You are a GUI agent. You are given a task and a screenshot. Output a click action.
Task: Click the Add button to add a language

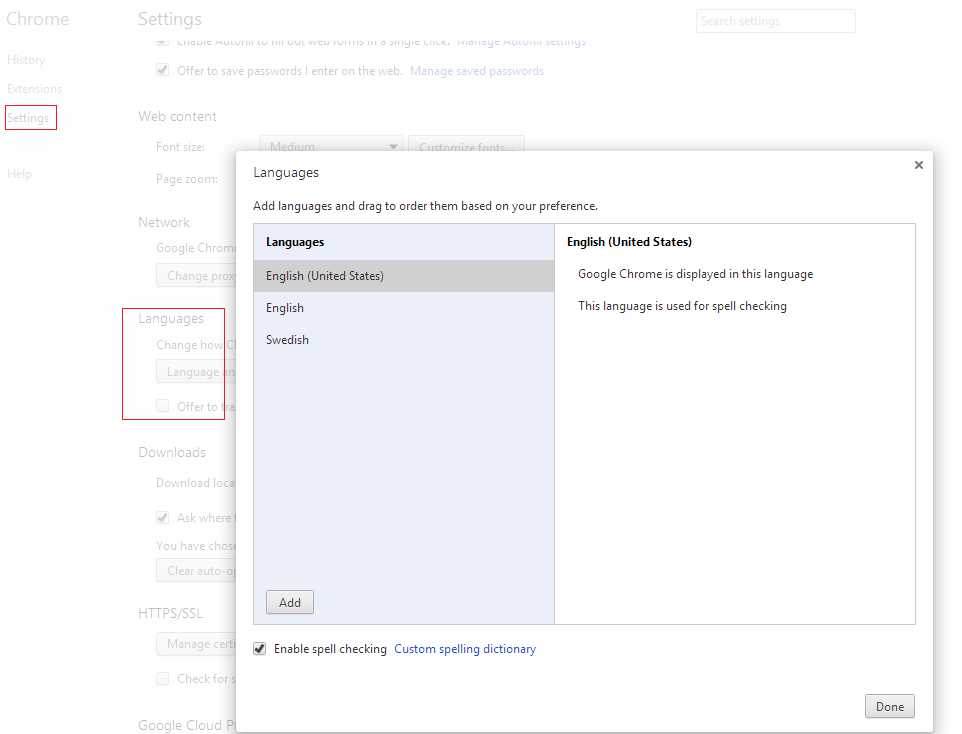coord(289,602)
